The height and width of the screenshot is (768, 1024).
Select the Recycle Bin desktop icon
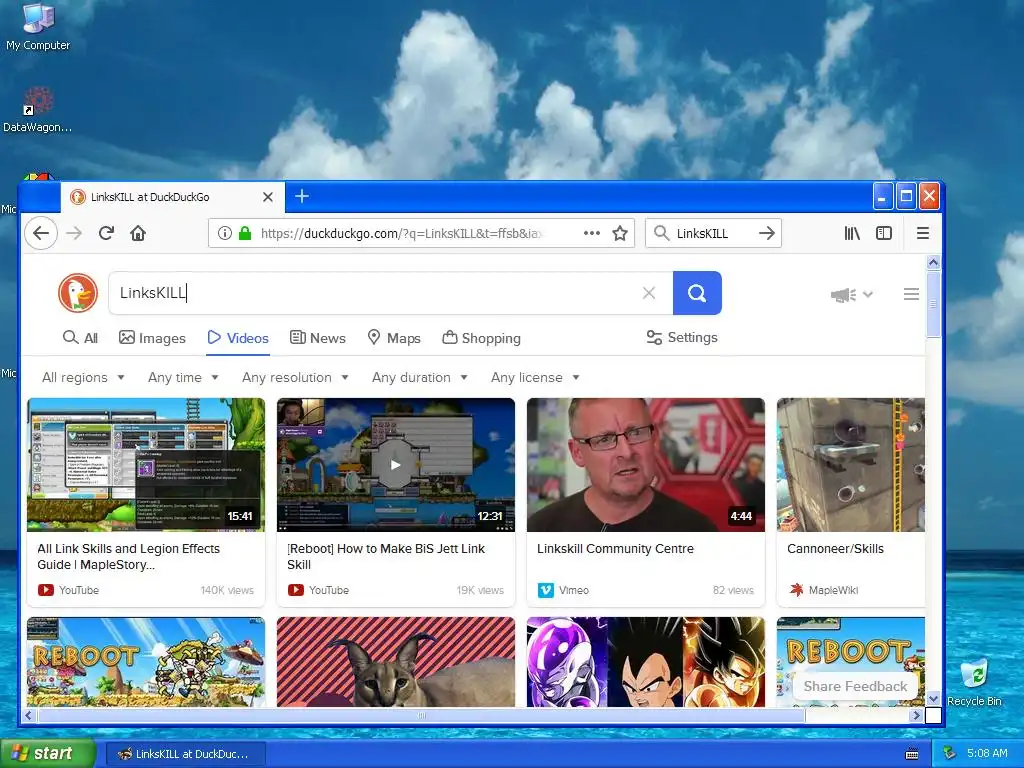[974, 682]
